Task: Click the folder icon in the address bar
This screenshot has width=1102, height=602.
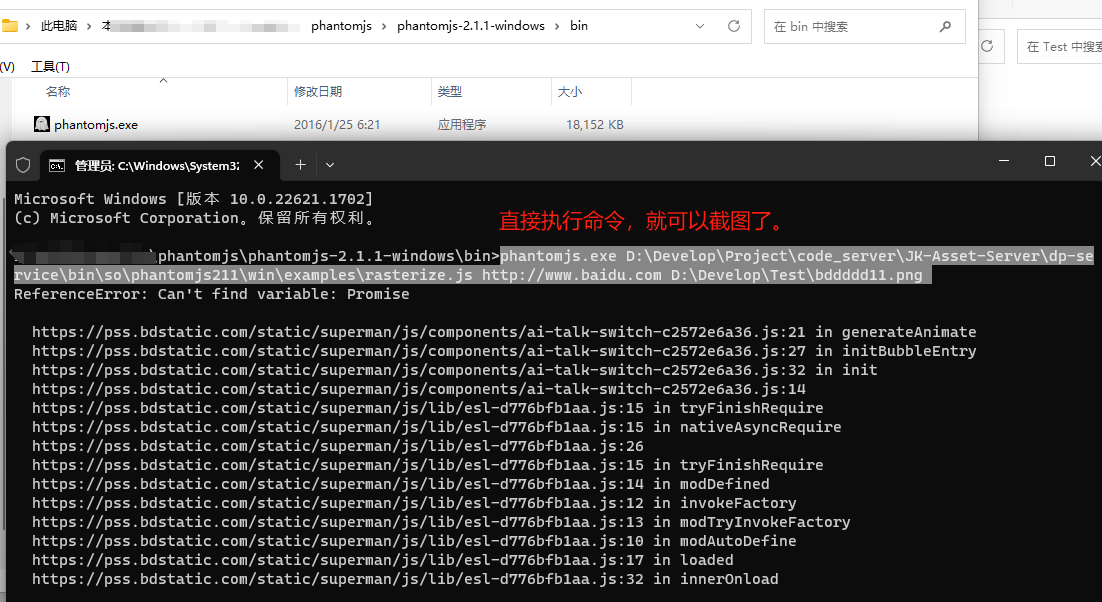Action: click(x=9, y=26)
